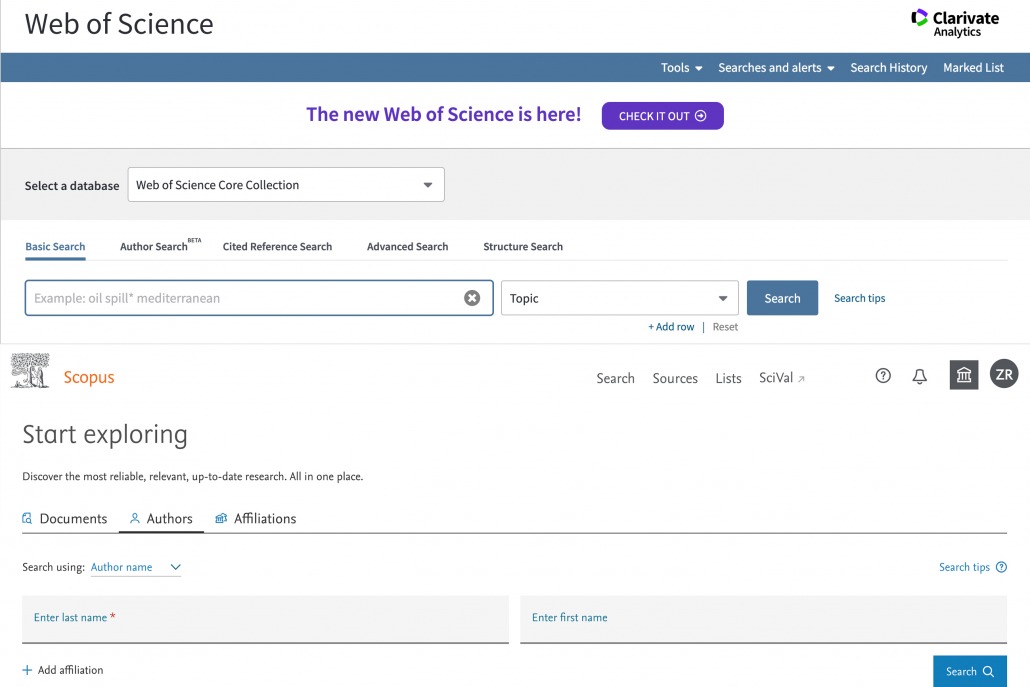Switch to the Advanced Search tab
The image size is (1030, 687).
pos(407,247)
